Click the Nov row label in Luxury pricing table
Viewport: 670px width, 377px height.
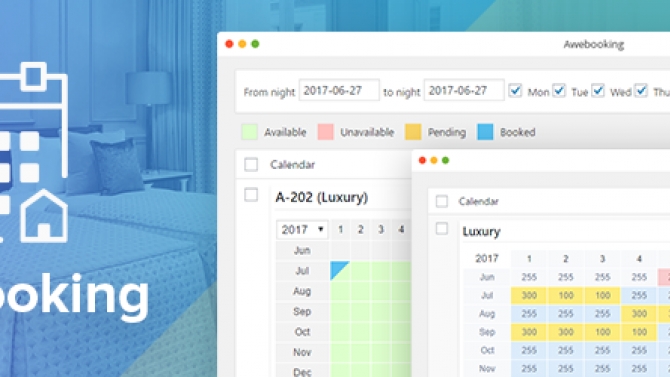point(487,368)
